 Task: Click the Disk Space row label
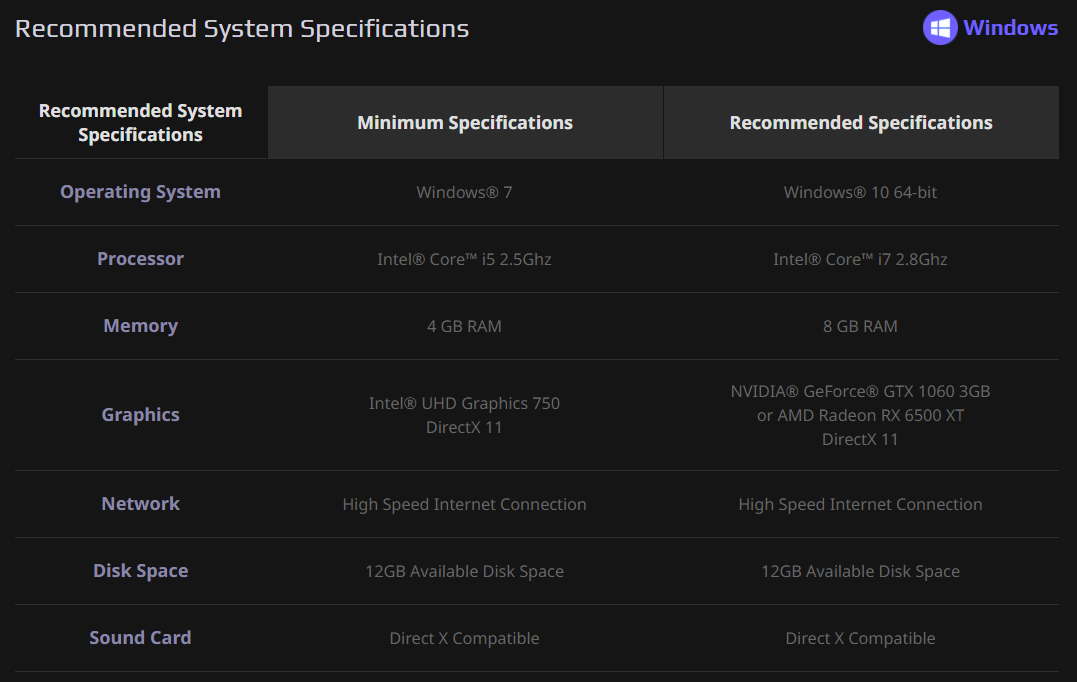140,571
